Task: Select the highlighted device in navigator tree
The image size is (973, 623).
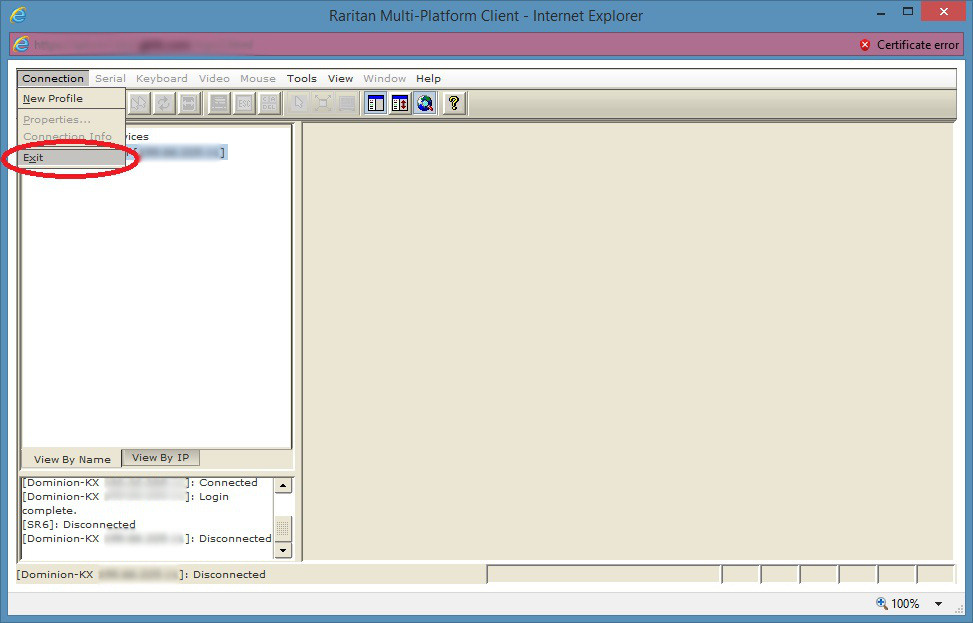Action: point(177,152)
